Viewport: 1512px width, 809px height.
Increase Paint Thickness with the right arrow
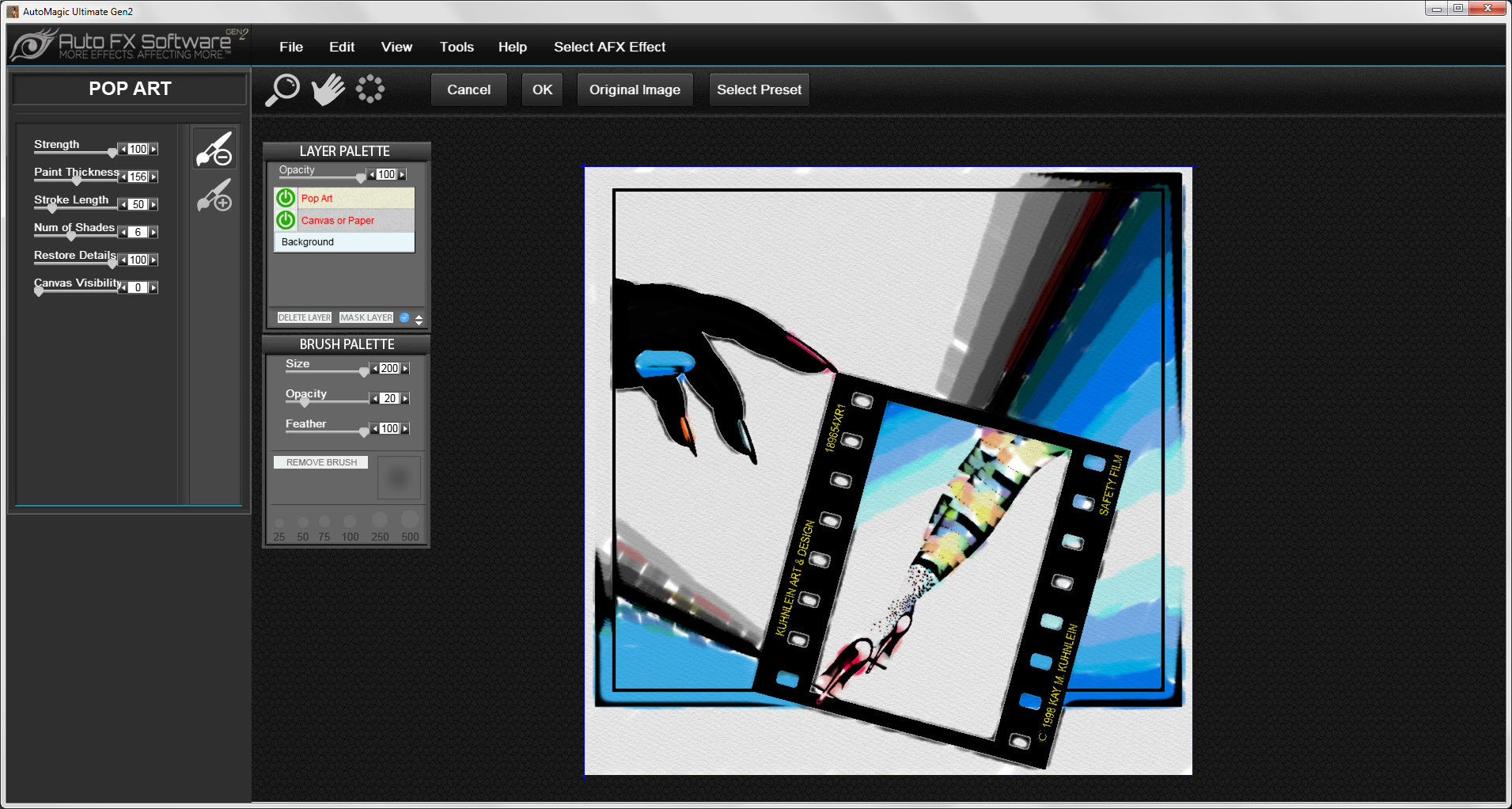(x=154, y=177)
